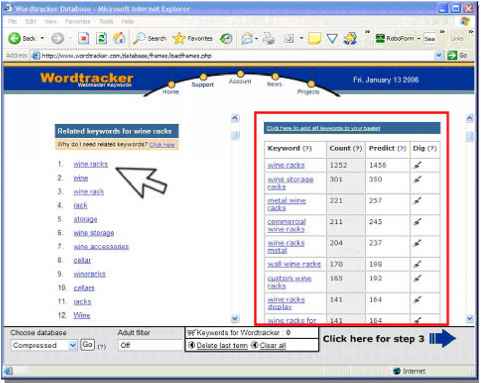Open the RoboForm toolbar menu
Screen dimensions: 481x383
[x=398, y=39]
